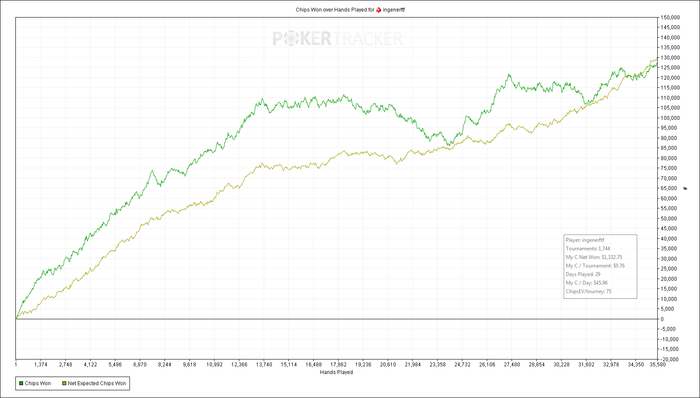
Task: Click the x-axis tick label '10,992'
Action: point(214,365)
